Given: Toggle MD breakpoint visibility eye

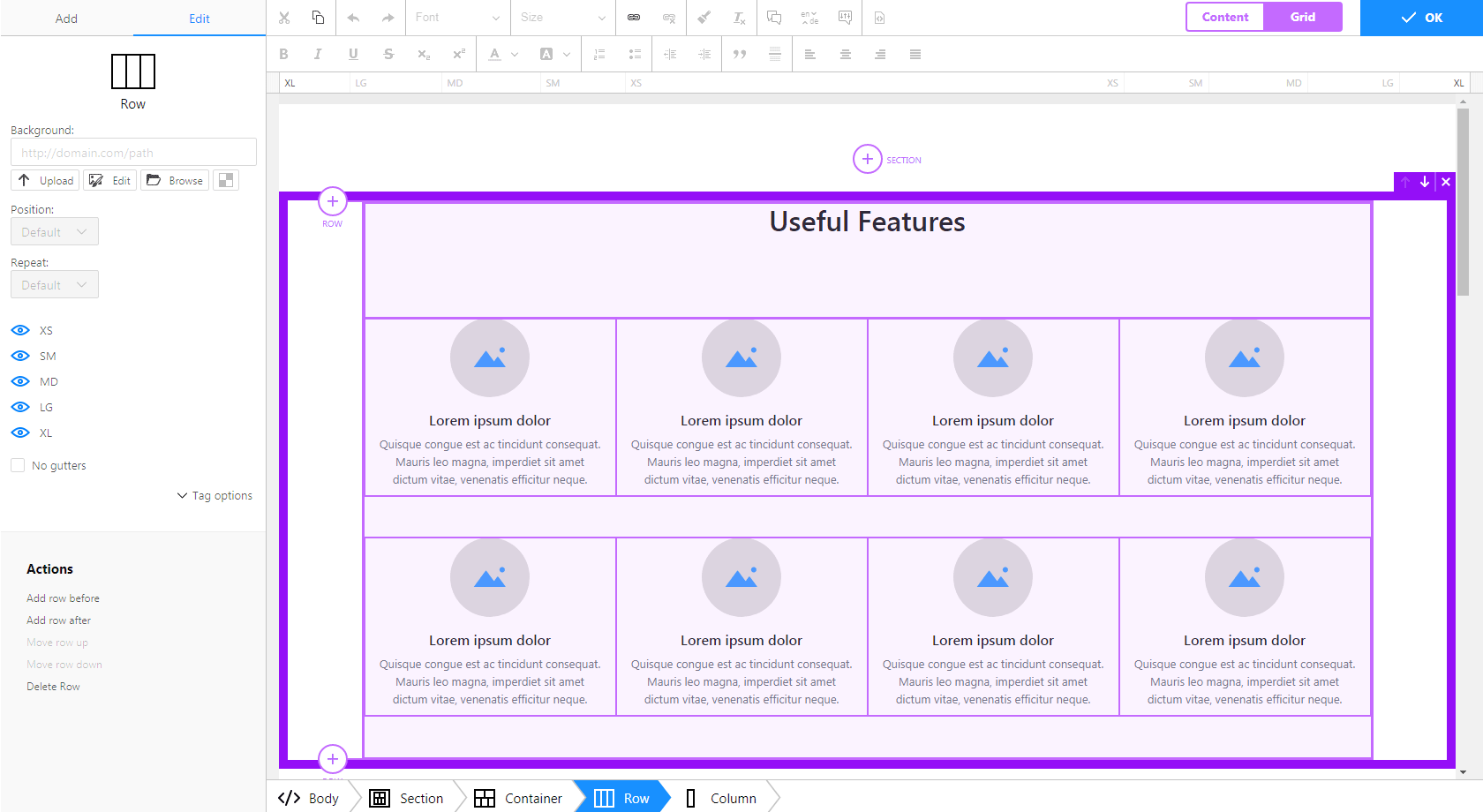Looking at the screenshot, I should tap(20, 381).
